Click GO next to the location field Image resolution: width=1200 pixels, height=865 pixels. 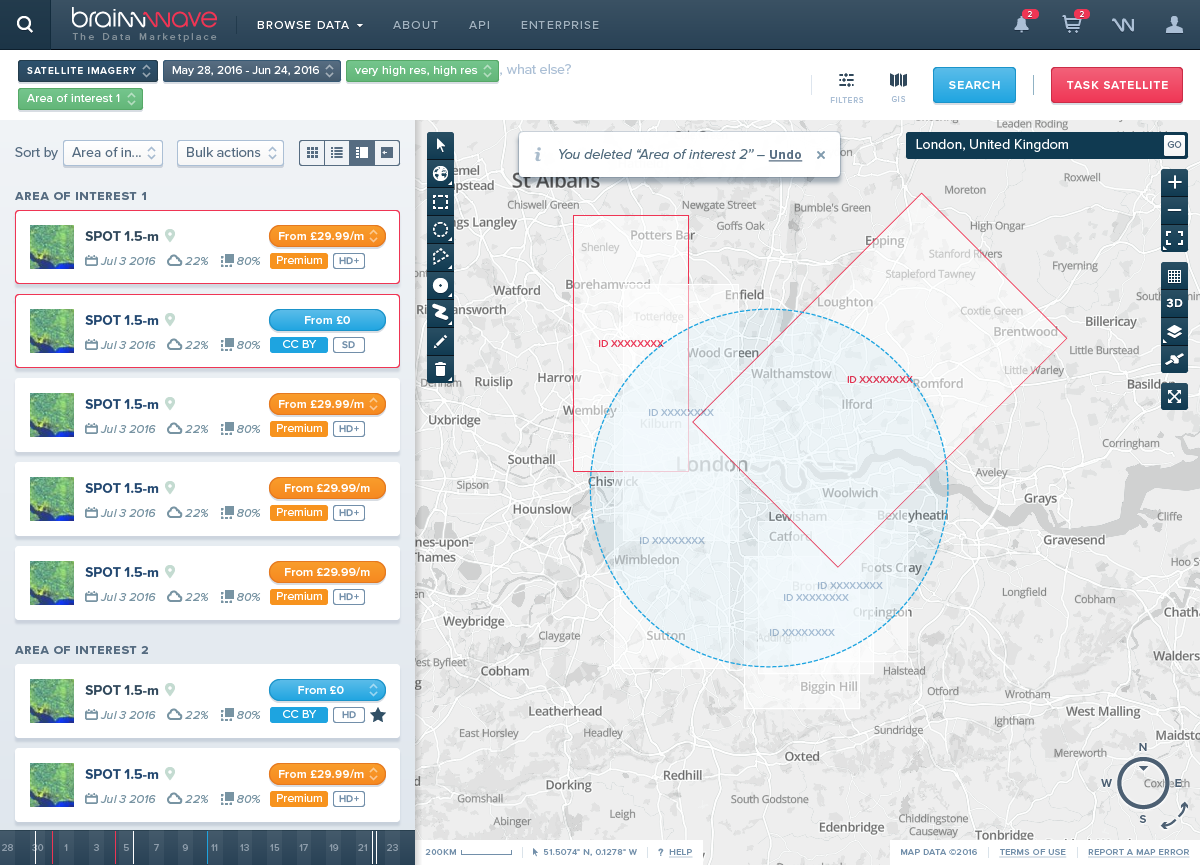pyautogui.click(x=1174, y=145)
